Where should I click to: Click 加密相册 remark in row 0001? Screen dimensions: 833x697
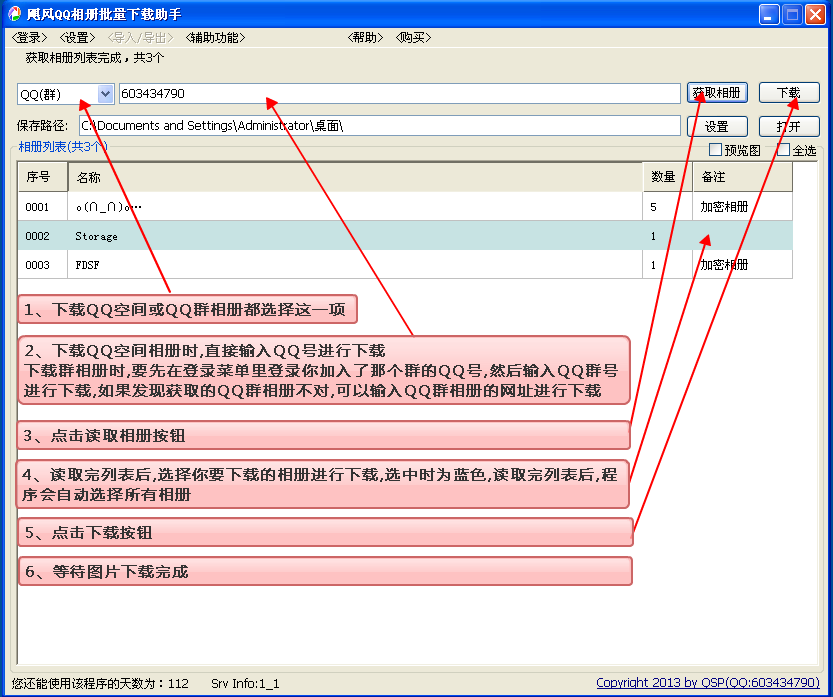point(724,207)
